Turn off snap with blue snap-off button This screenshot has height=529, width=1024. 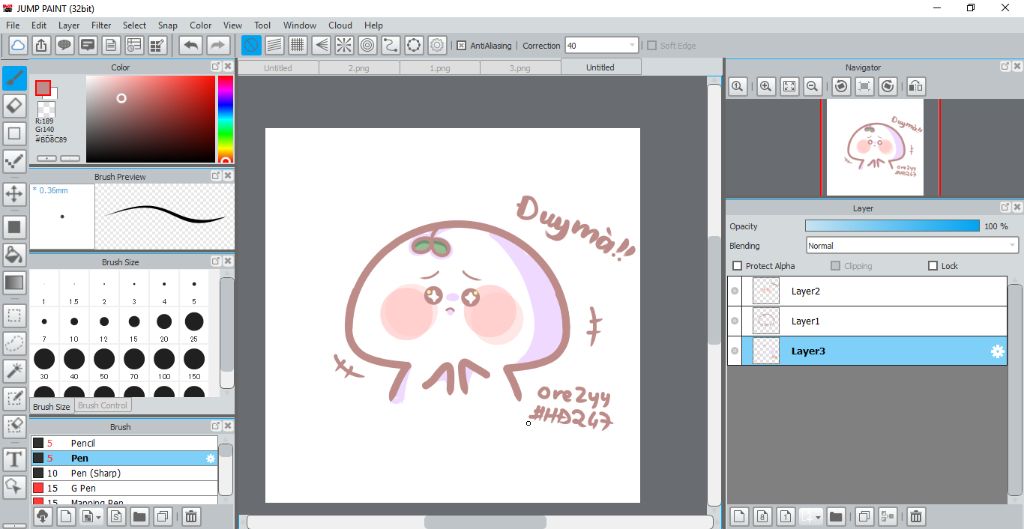pos(251,45)
